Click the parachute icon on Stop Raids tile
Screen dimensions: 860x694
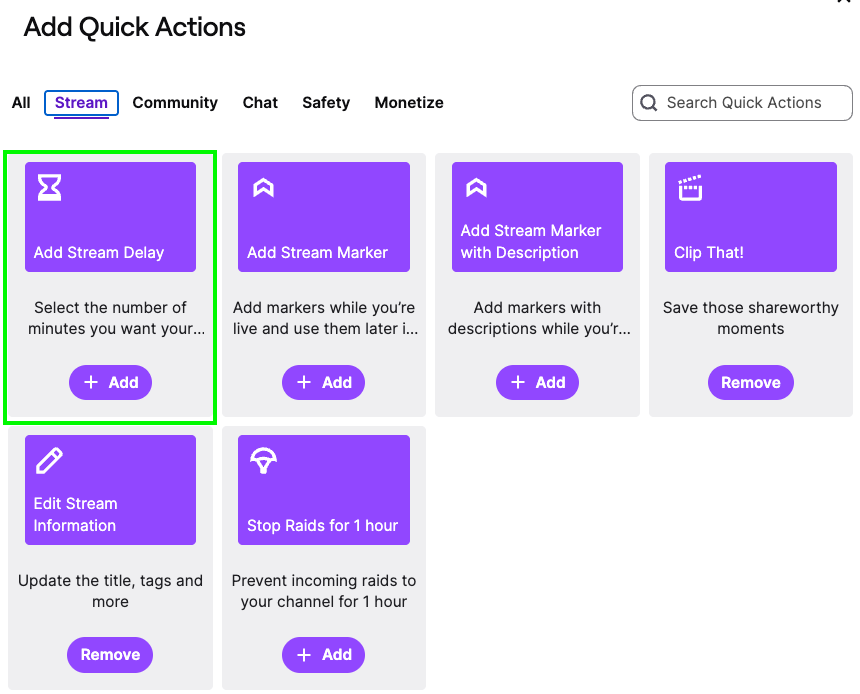pos(263,460)
